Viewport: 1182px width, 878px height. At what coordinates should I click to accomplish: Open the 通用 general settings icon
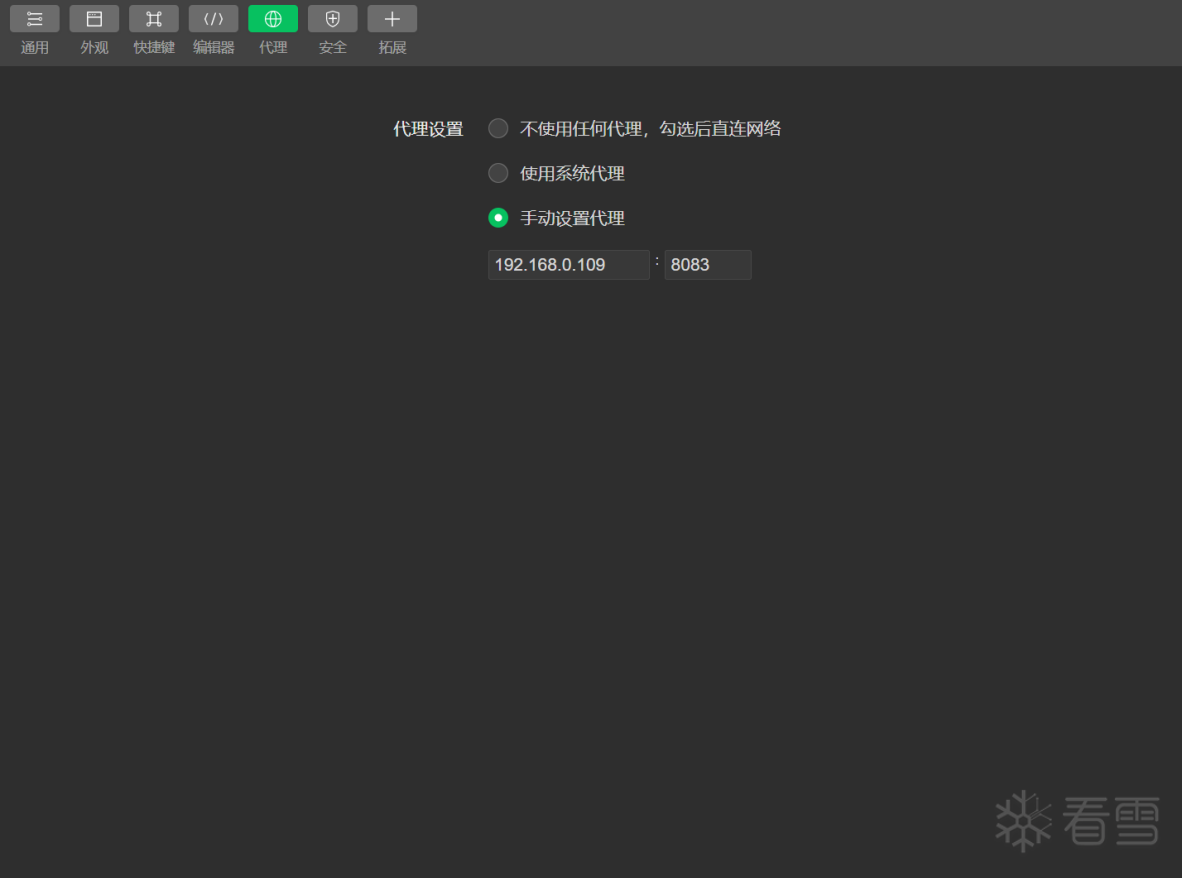35,19
